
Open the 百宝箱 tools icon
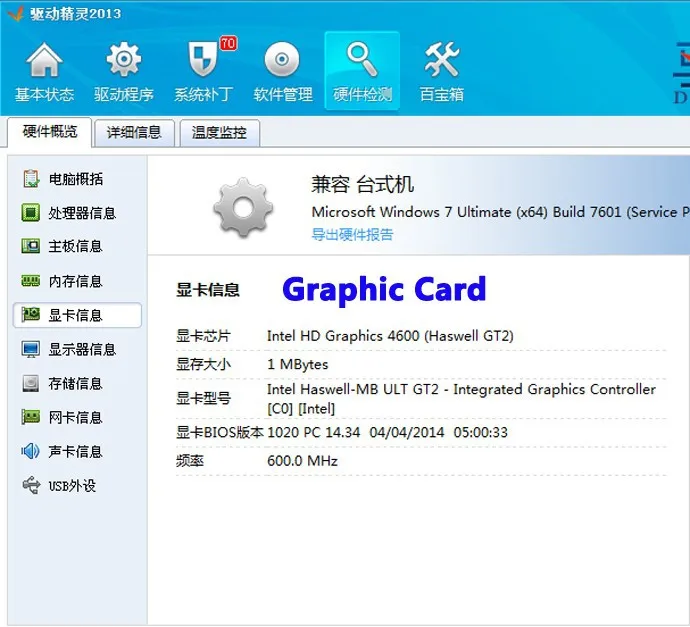[x=441, y=59]
